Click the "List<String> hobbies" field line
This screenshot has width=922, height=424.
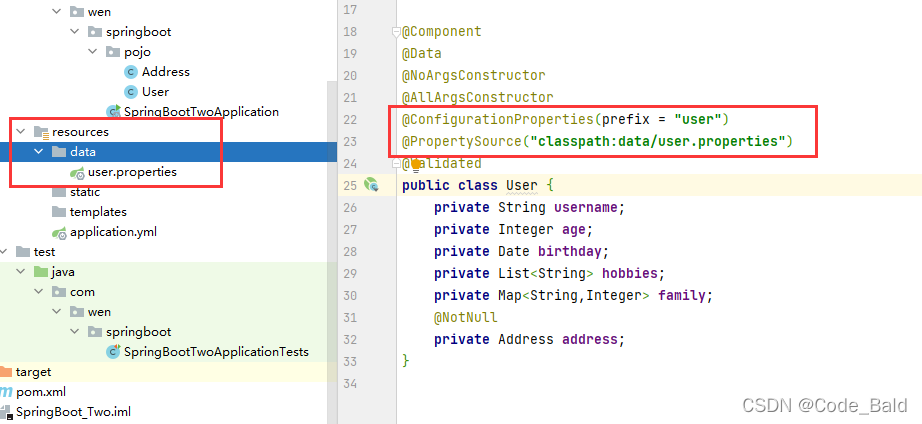pos(549,273)
